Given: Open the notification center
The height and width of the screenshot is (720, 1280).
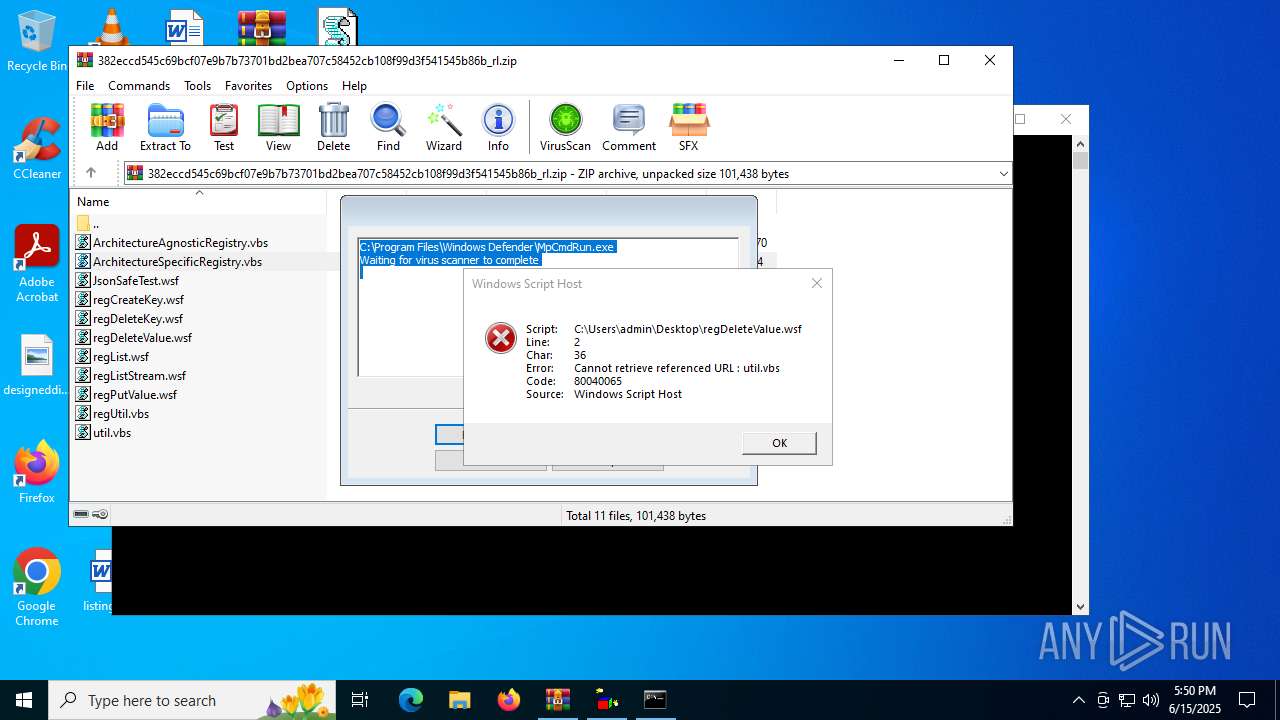Looking at the screenshot, I should click(x=1247, y=700).
